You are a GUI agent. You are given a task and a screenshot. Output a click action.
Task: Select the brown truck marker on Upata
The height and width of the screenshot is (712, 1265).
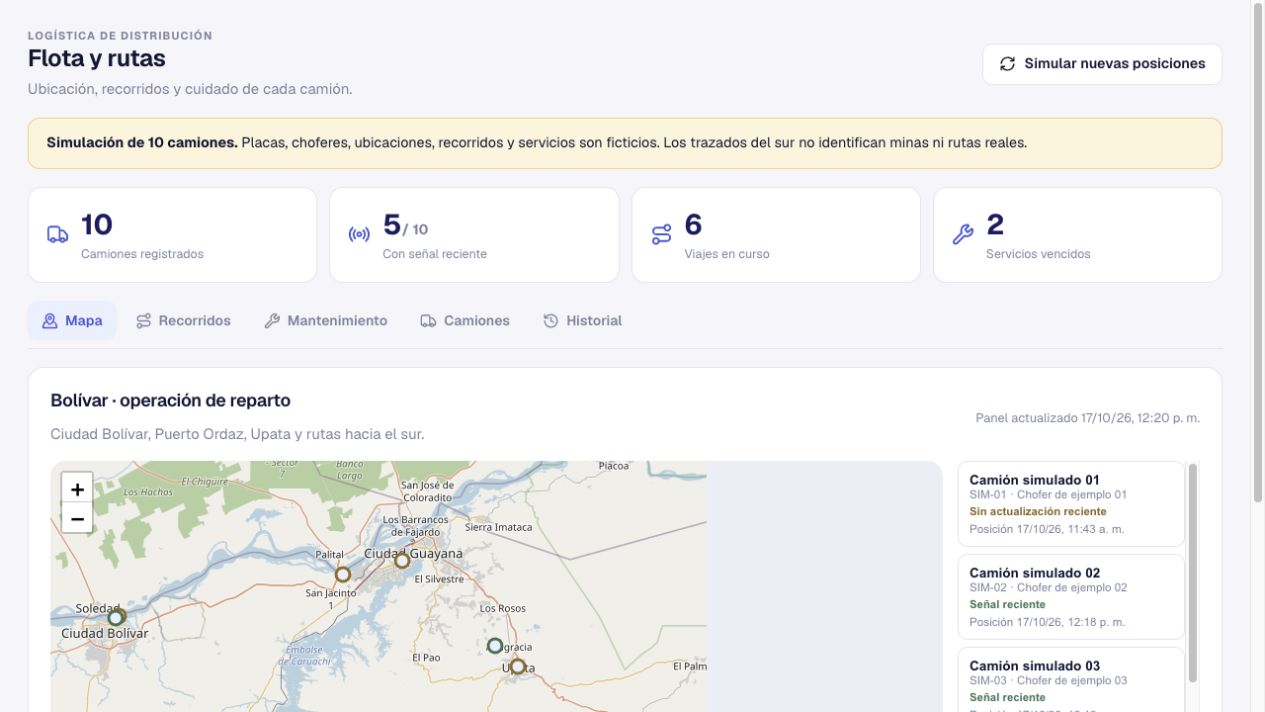517,666
